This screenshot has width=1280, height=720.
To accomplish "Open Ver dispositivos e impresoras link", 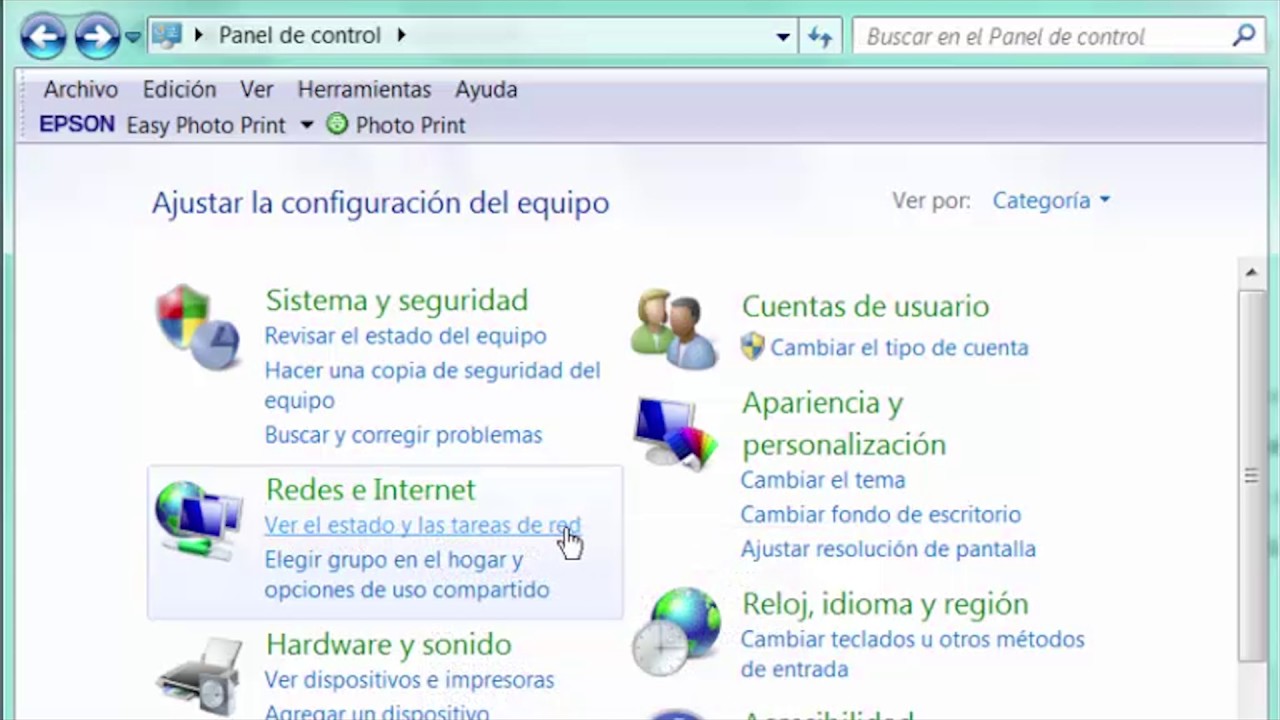I will [x=408, y=680].
